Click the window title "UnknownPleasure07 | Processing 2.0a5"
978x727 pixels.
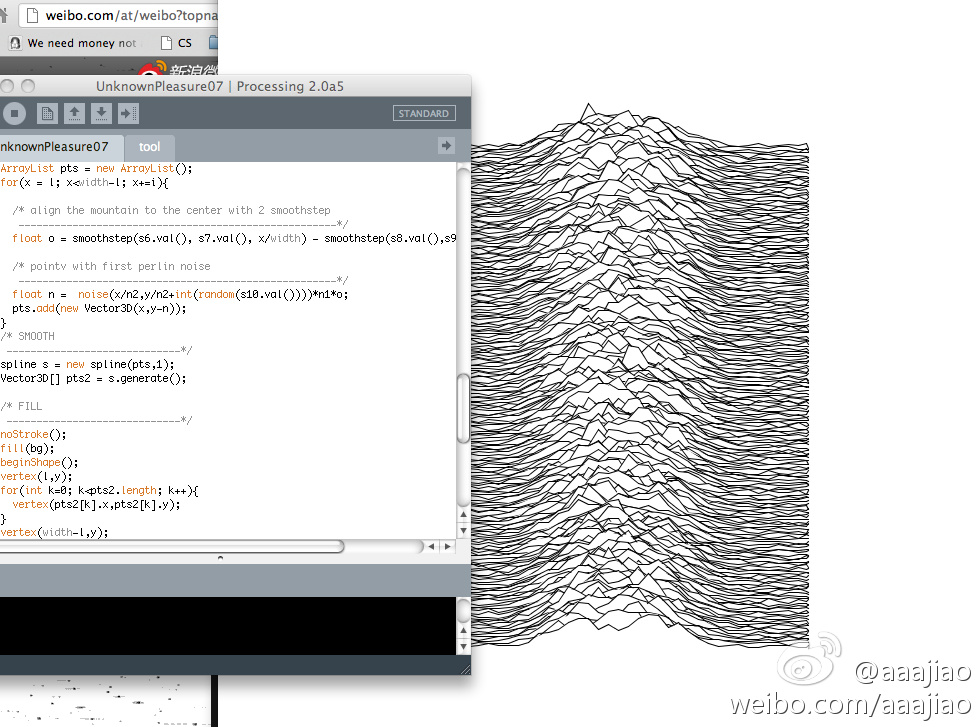click(x=220, y=87)
